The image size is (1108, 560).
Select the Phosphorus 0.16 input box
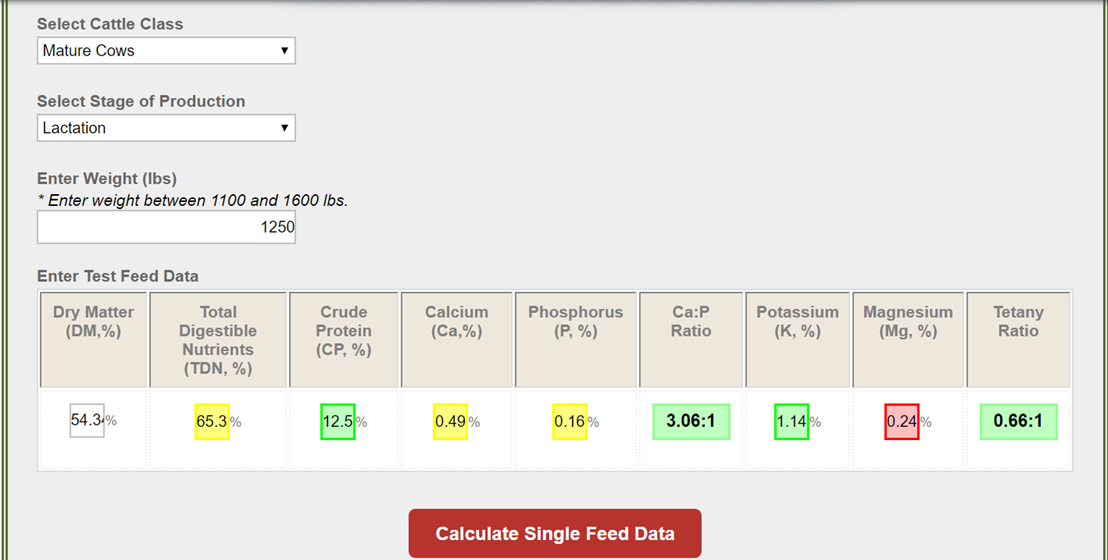pyautogui.click(x=570, y=421)
